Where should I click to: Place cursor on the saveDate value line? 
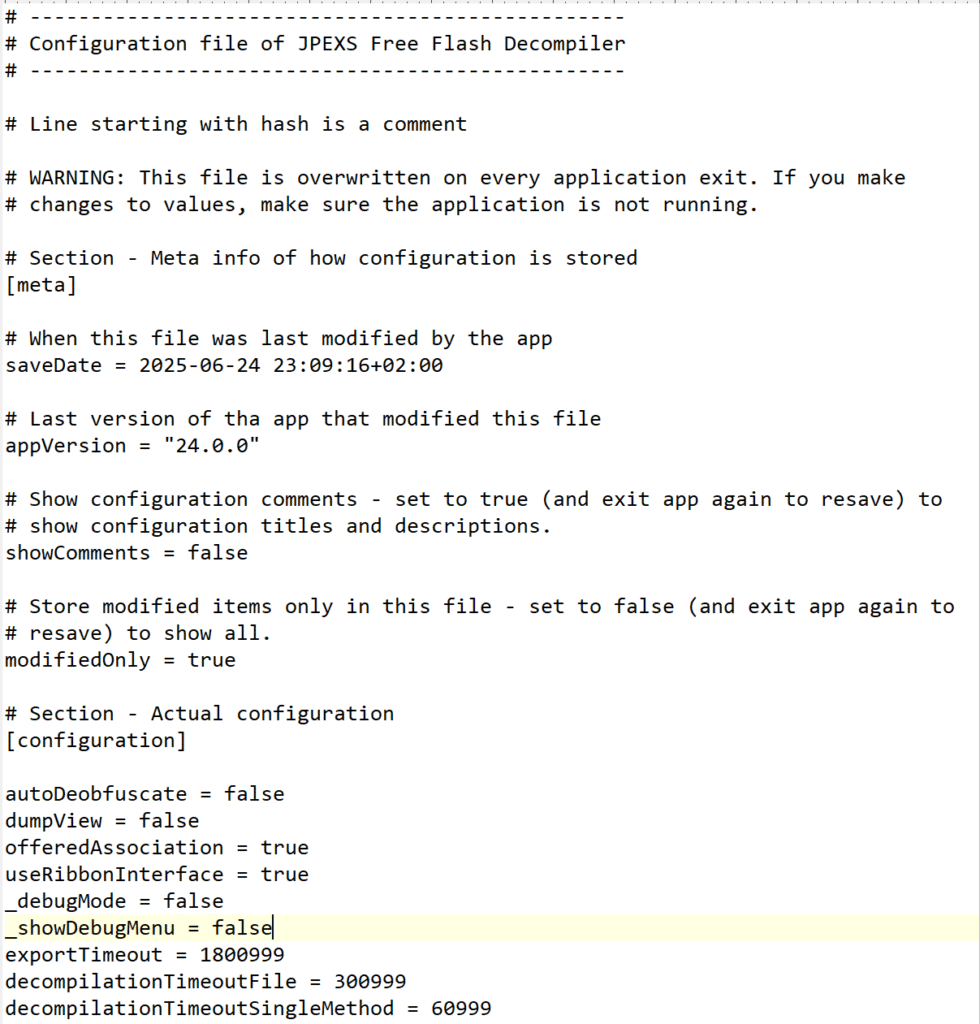(x=224, y=365)
